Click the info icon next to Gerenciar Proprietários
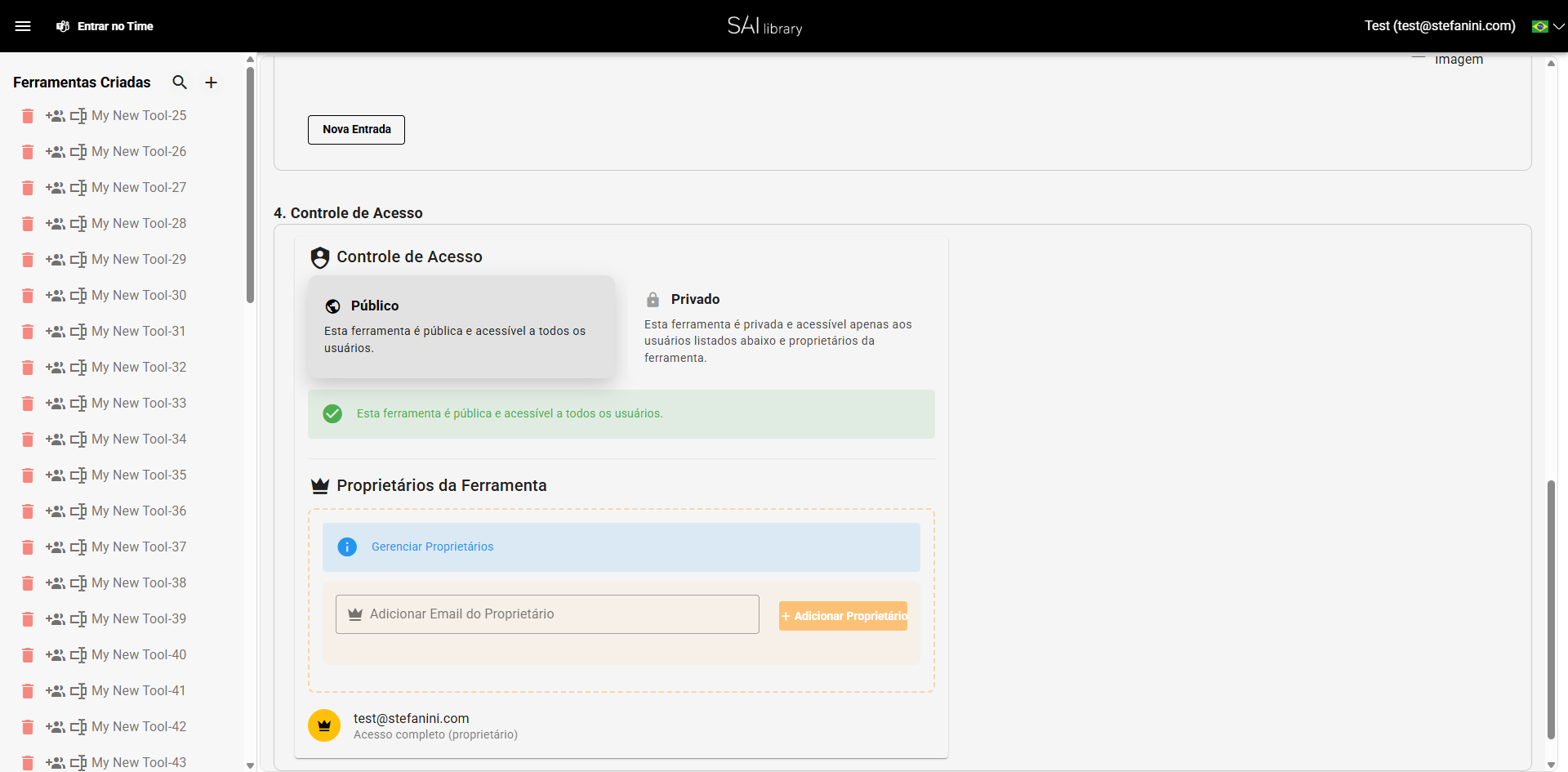 [348, 547]
